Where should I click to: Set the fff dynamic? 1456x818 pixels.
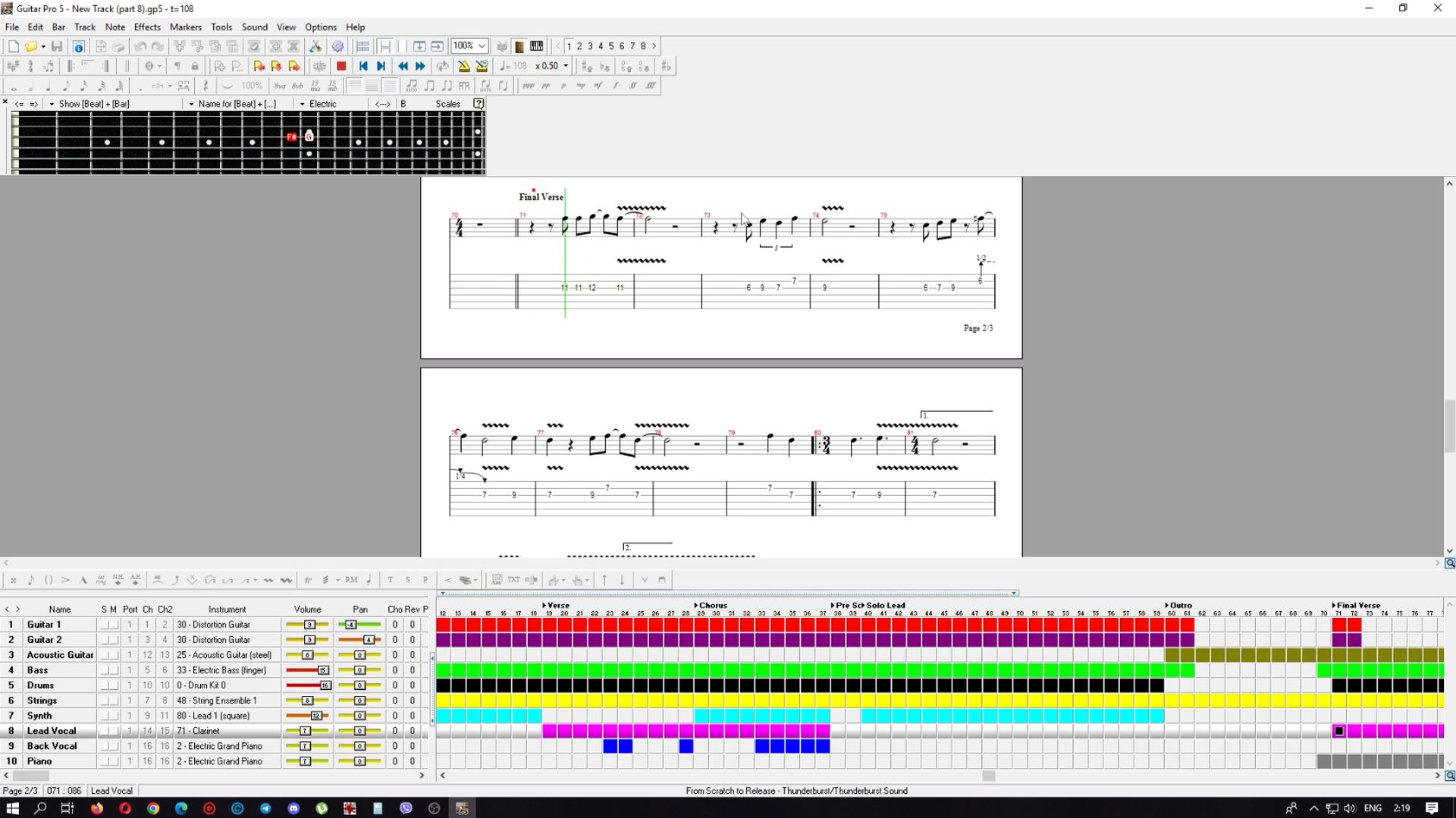(x=651, y=86)
